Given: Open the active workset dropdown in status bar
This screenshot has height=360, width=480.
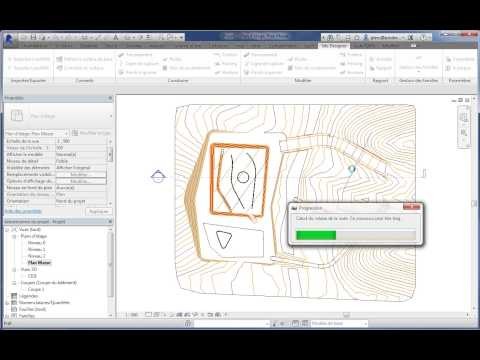Looking at the screenshot, I should 232,323.
